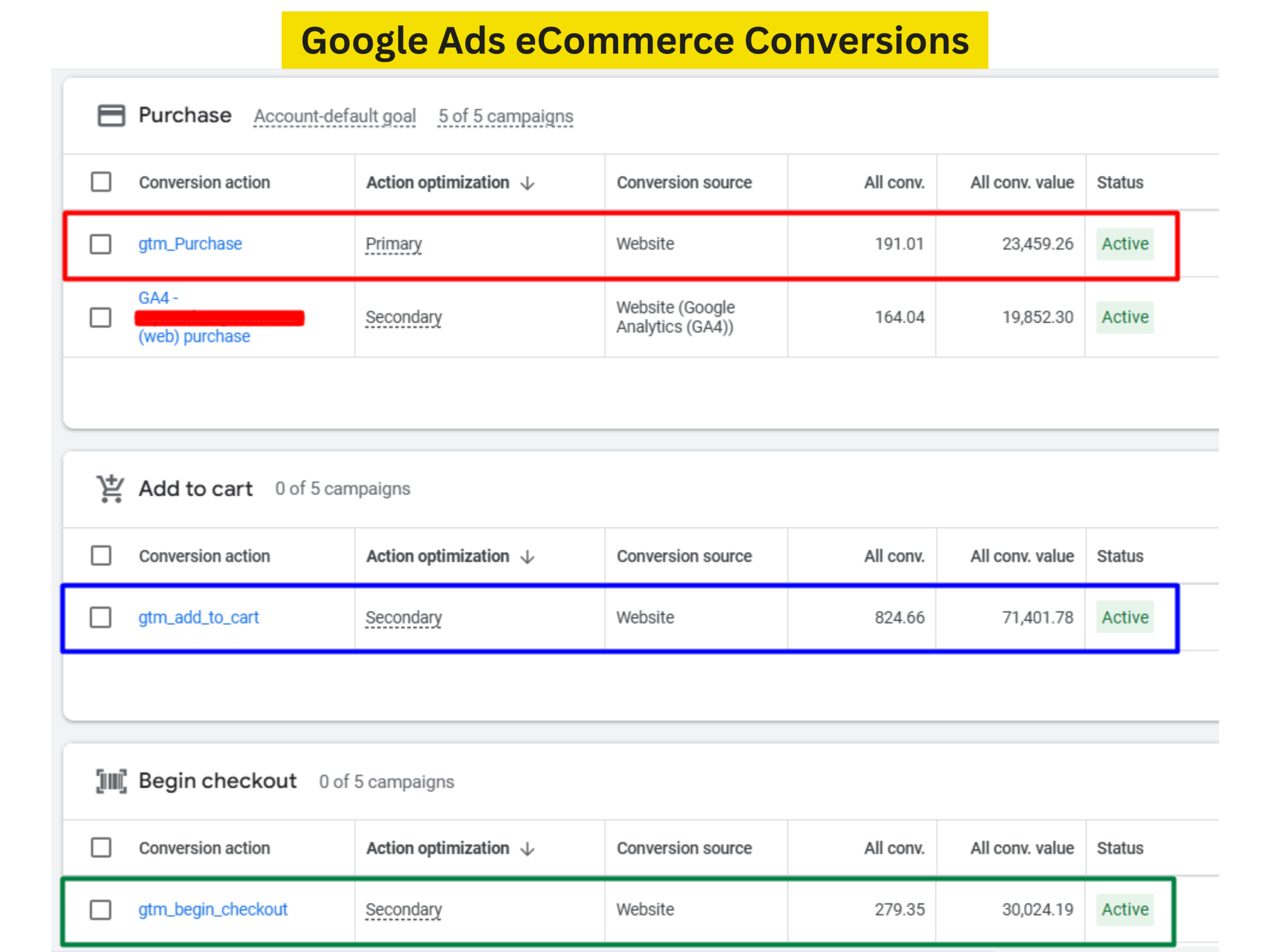Open the gtm_begin_checkout conversion link

point(212,909)
